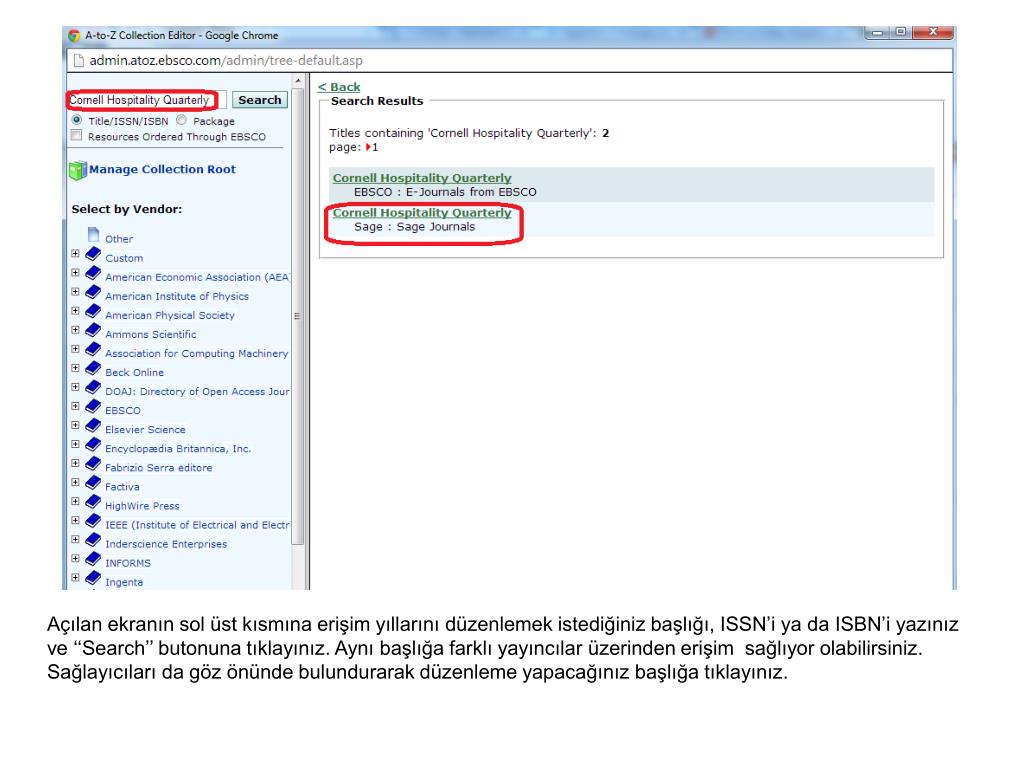Select the HighWire Press vendor
The image size is (1024, 768).
[142, 506]
